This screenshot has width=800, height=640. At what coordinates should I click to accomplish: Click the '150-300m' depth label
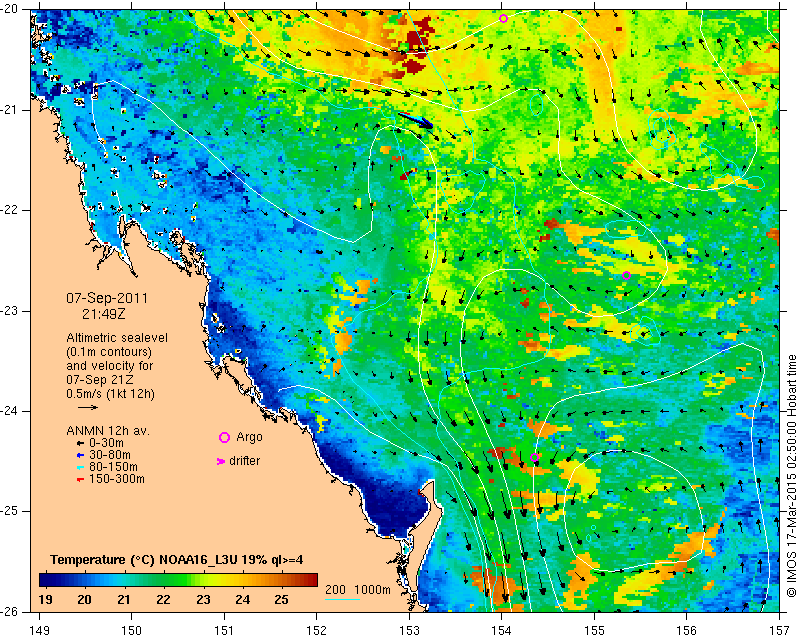(117, 479)
